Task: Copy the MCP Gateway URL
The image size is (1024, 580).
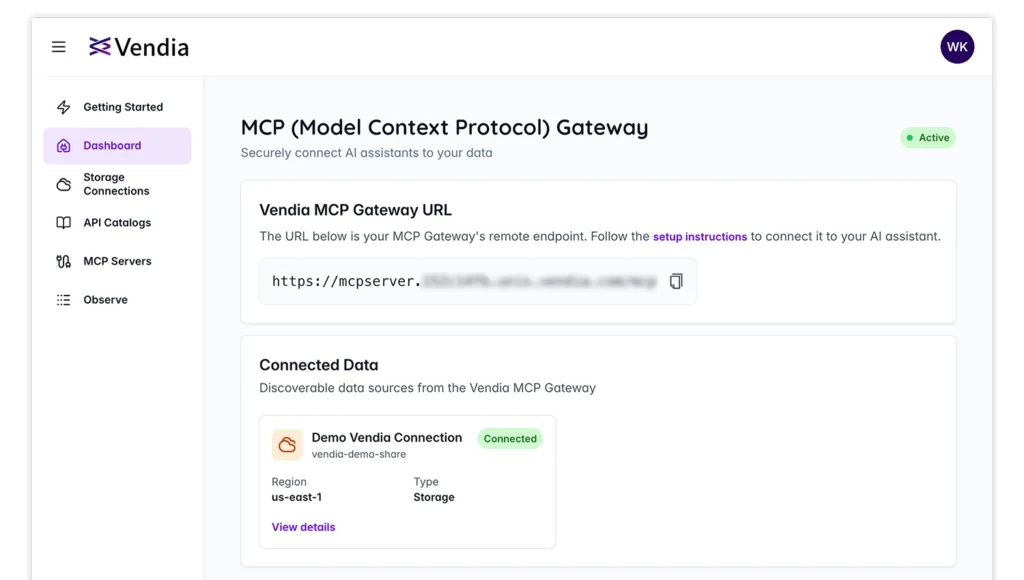Action: (x=676, y=282)
